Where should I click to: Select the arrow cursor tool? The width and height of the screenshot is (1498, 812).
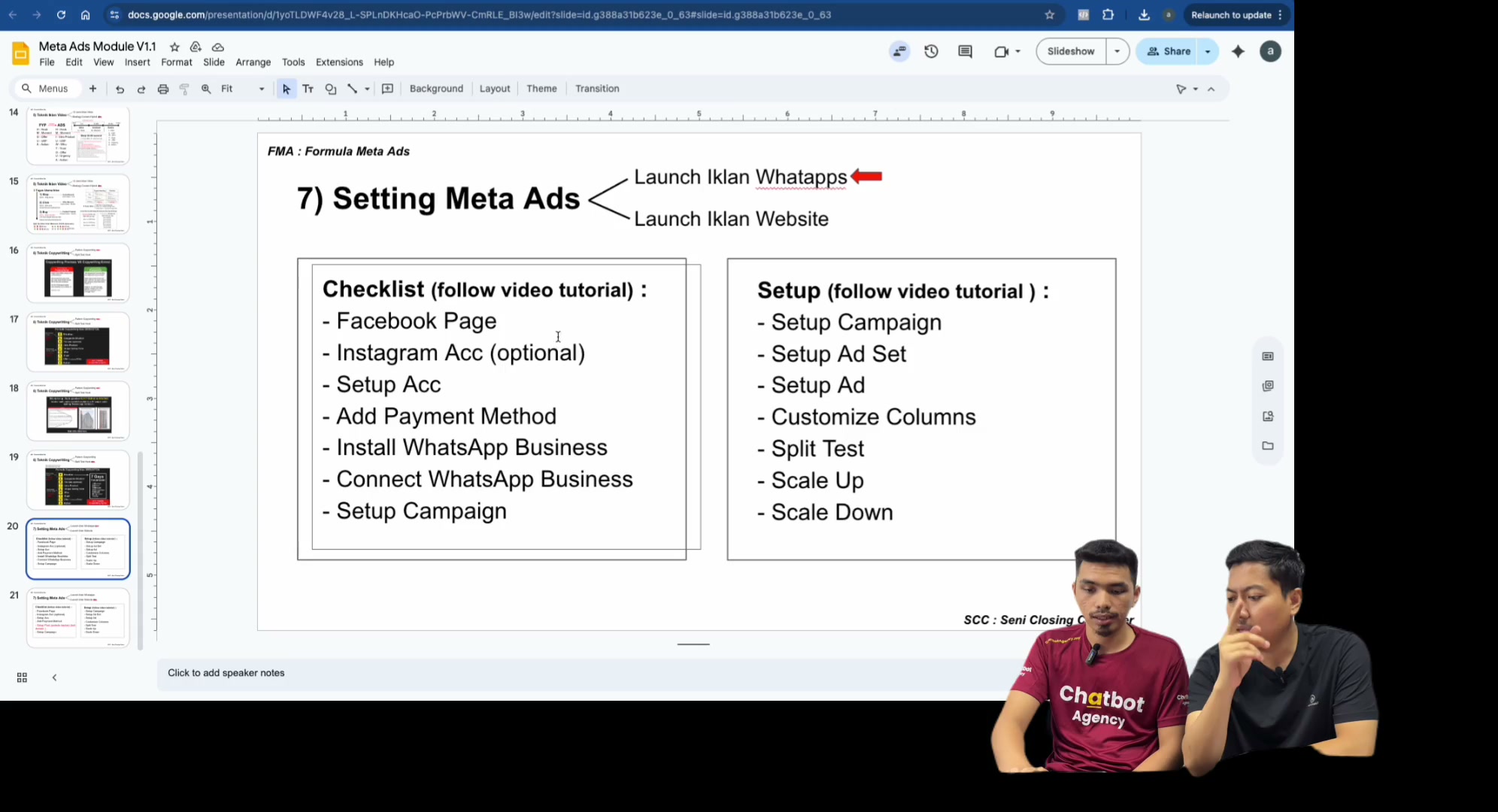(286, 89)
